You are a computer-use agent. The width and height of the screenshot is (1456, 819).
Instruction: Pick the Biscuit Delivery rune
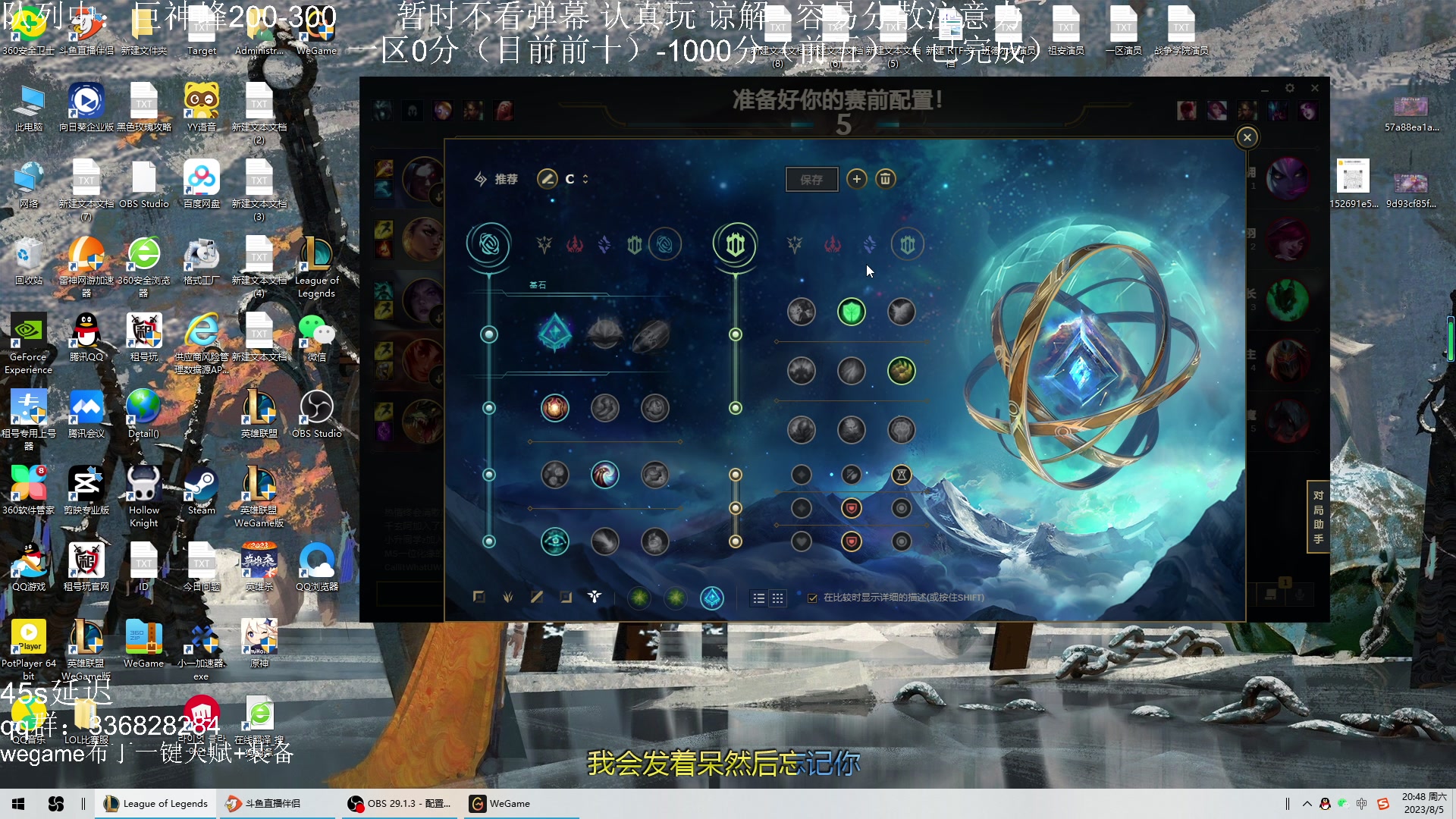point(654,475)
